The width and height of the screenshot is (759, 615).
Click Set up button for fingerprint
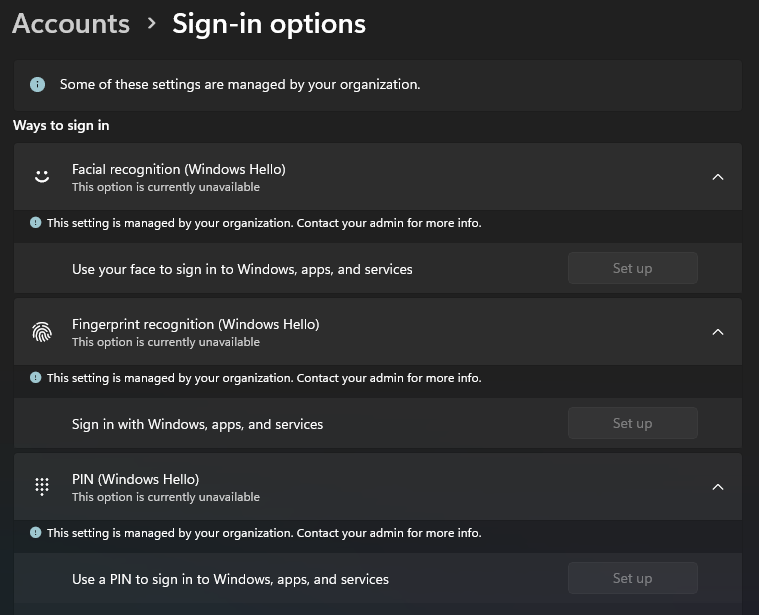pos(633,423)
